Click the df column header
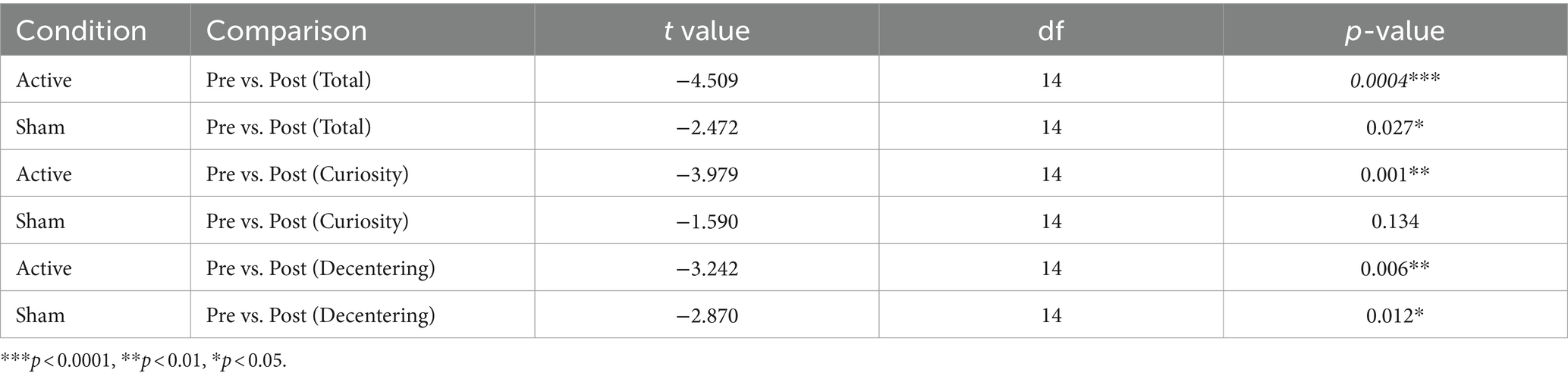This screenshot has height=379, width=1568. [x=1051, y=31]
